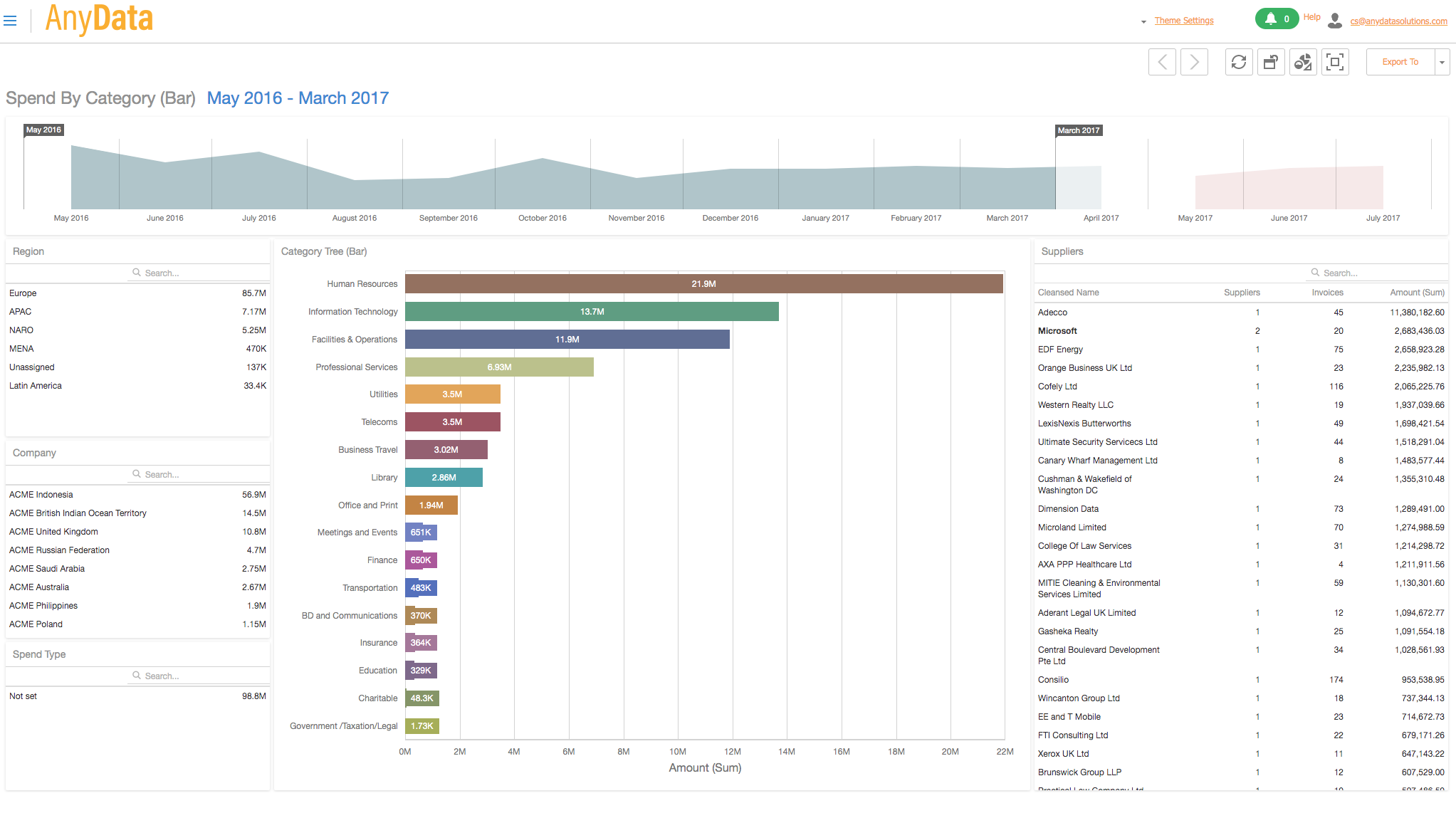Image resolution: width=1456 pixels, height=813 pixels.
Task: Click the Government /Taxation/Legal 1.73K bar
Action: [x=422, y=726]
